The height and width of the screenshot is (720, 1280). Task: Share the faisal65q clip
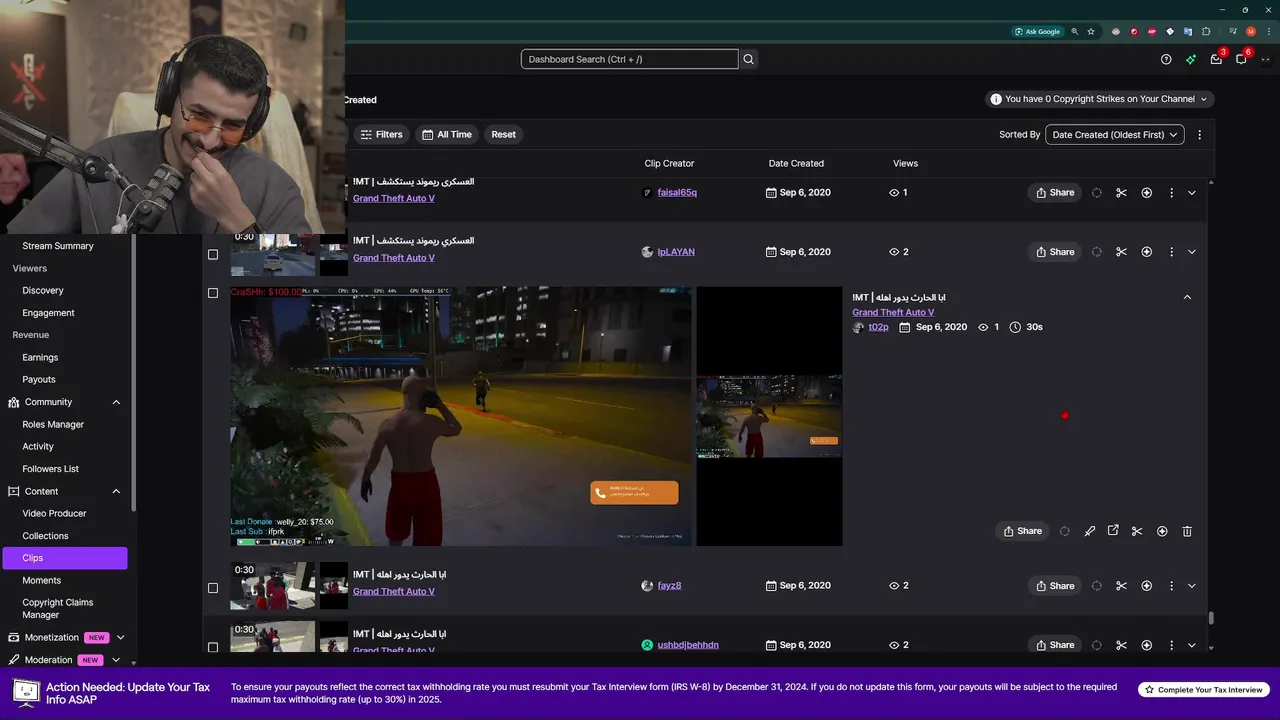(x=1055, y=192)
